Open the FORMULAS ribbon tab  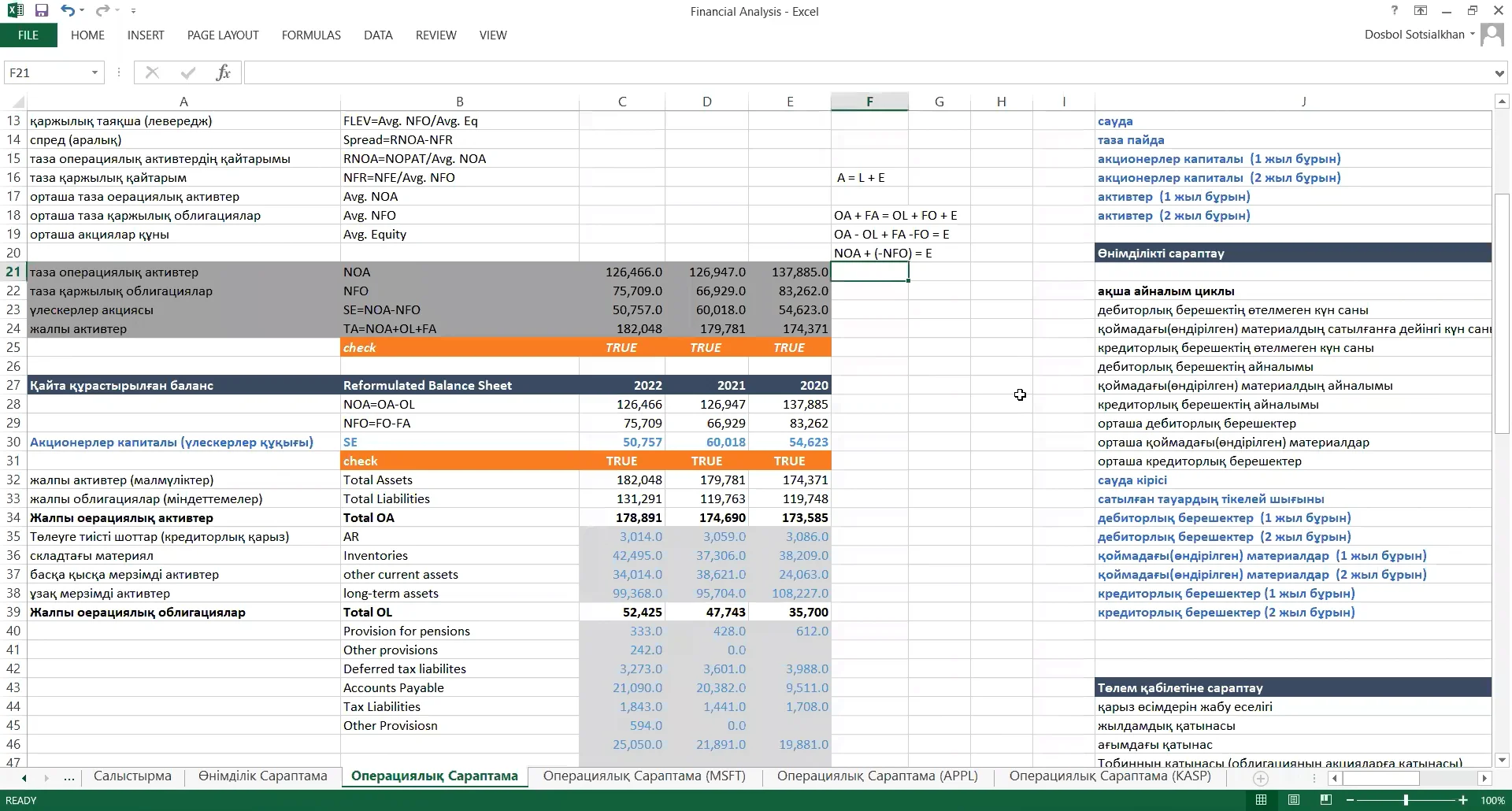(x=311, y=35)
